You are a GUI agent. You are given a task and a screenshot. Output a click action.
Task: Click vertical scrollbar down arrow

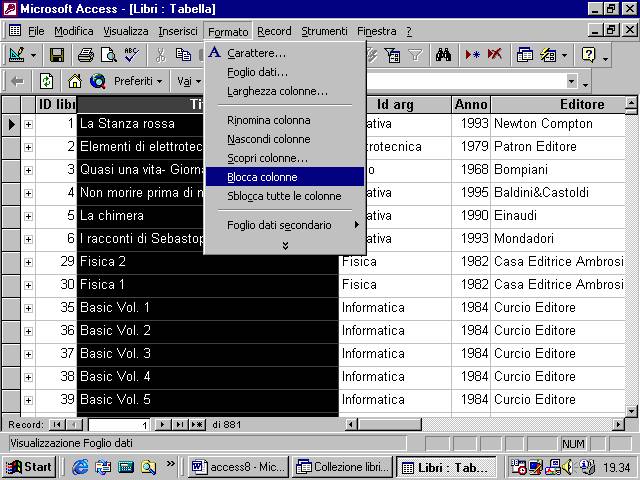[631, 411]
